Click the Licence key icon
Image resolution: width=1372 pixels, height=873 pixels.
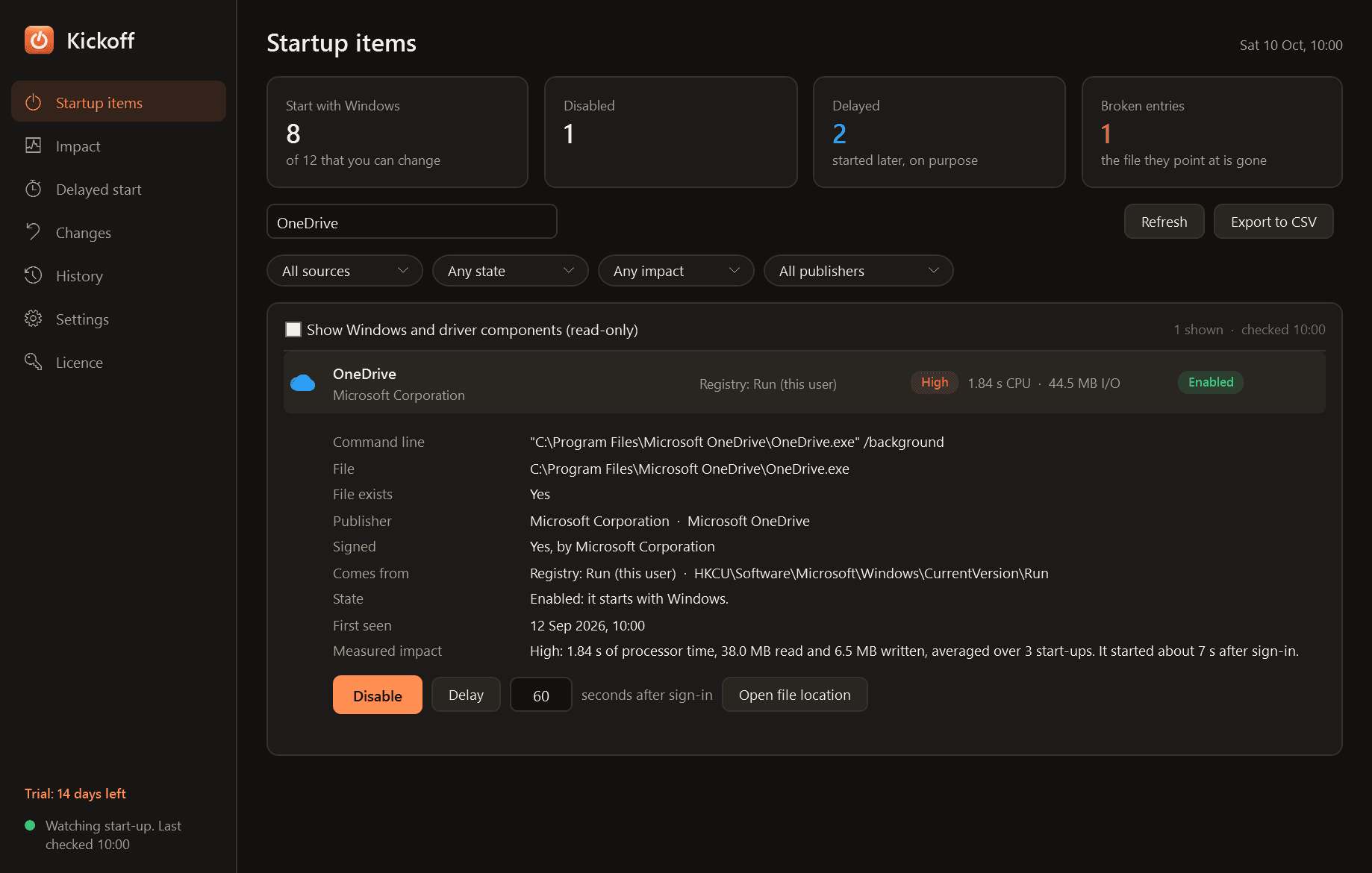(x=34, y=362)
